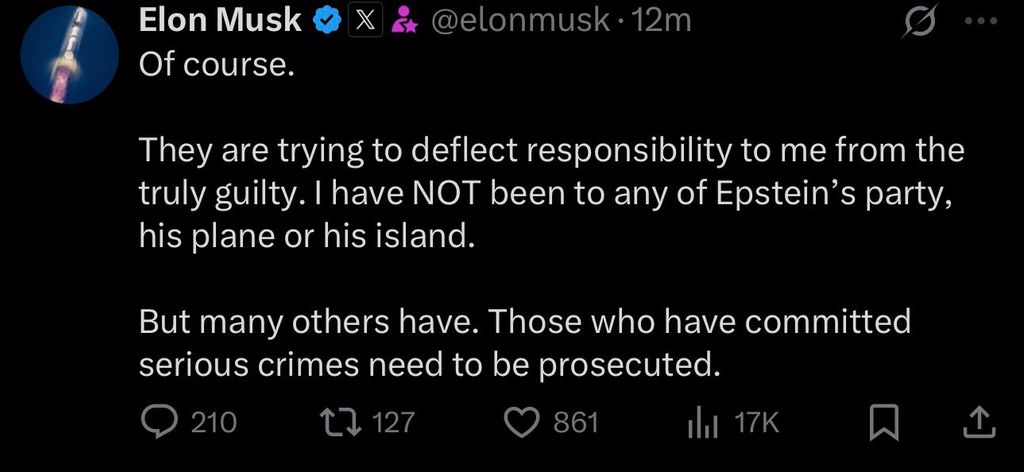Image resolution: width=1024 pixels, height=472 pixels.
Task: Open the 17K view count analytics
Action: point(755,424)
